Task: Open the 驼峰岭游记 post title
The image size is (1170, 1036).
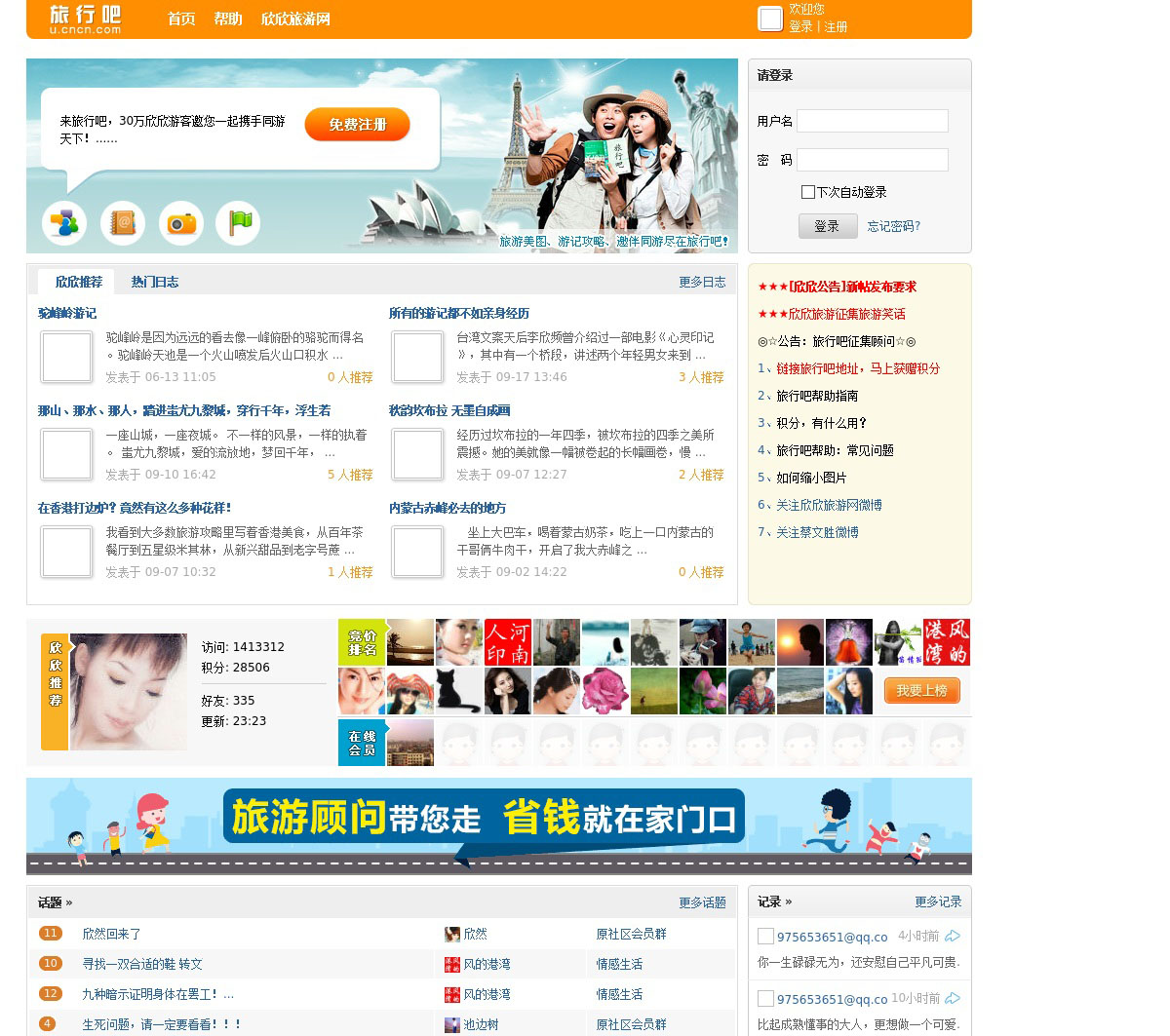Action: (67, 313)
